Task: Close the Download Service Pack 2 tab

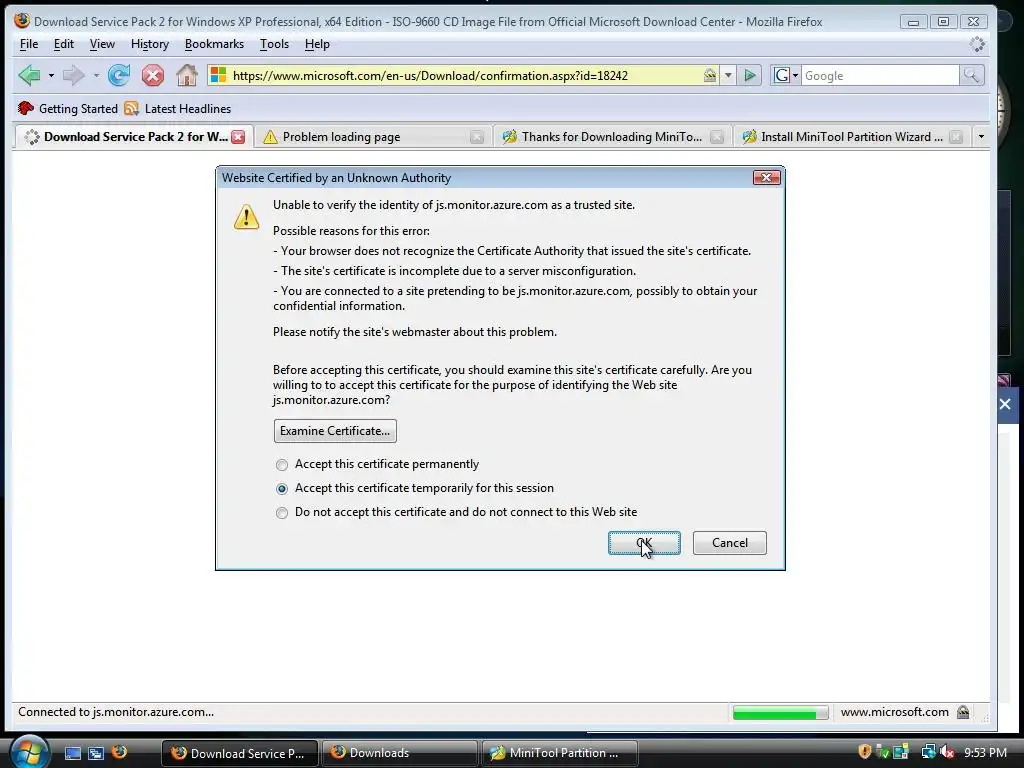Action: tap(238, 136)
